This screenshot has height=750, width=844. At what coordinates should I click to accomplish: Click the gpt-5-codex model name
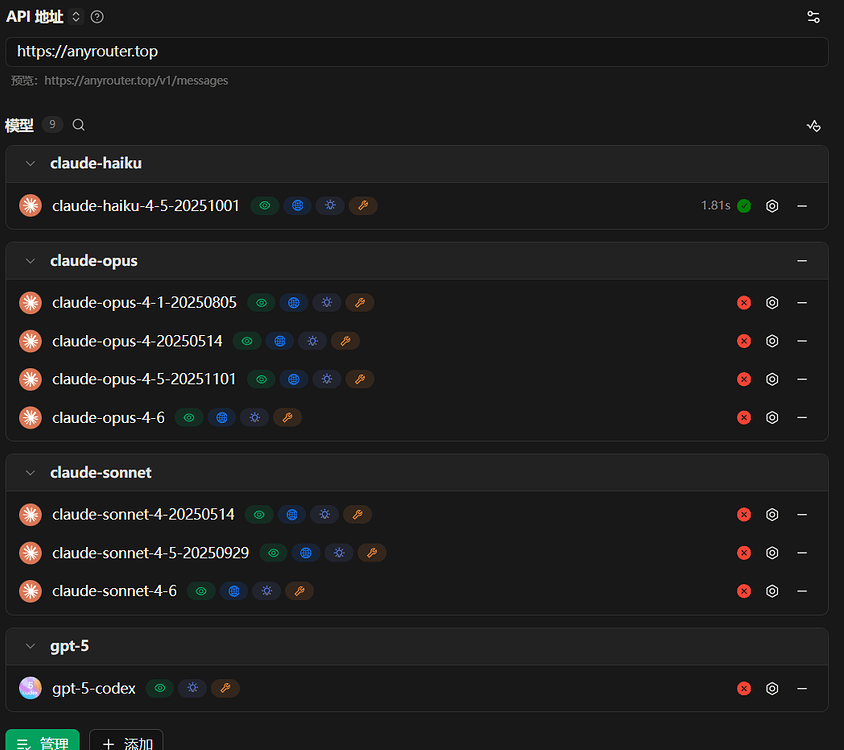94,689
